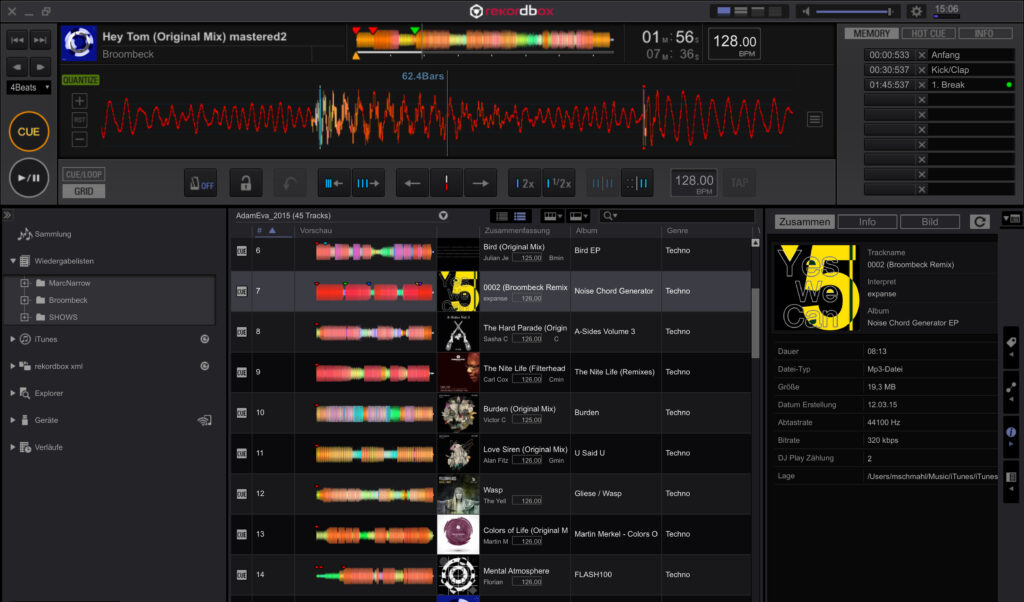Click the orange CUE button
This screenshot has width=1024, height=602.
(29, 132)
